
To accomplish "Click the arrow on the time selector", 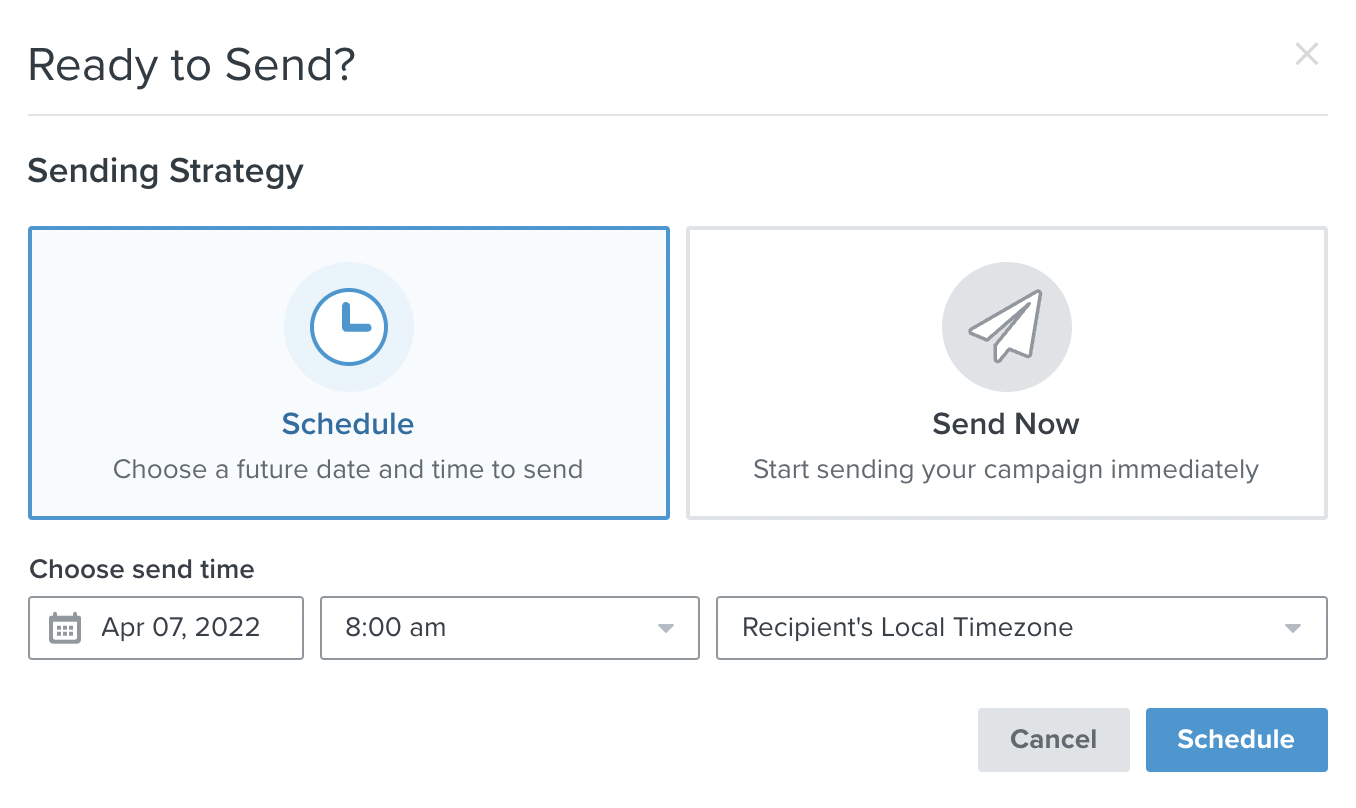I will [665, 629].
